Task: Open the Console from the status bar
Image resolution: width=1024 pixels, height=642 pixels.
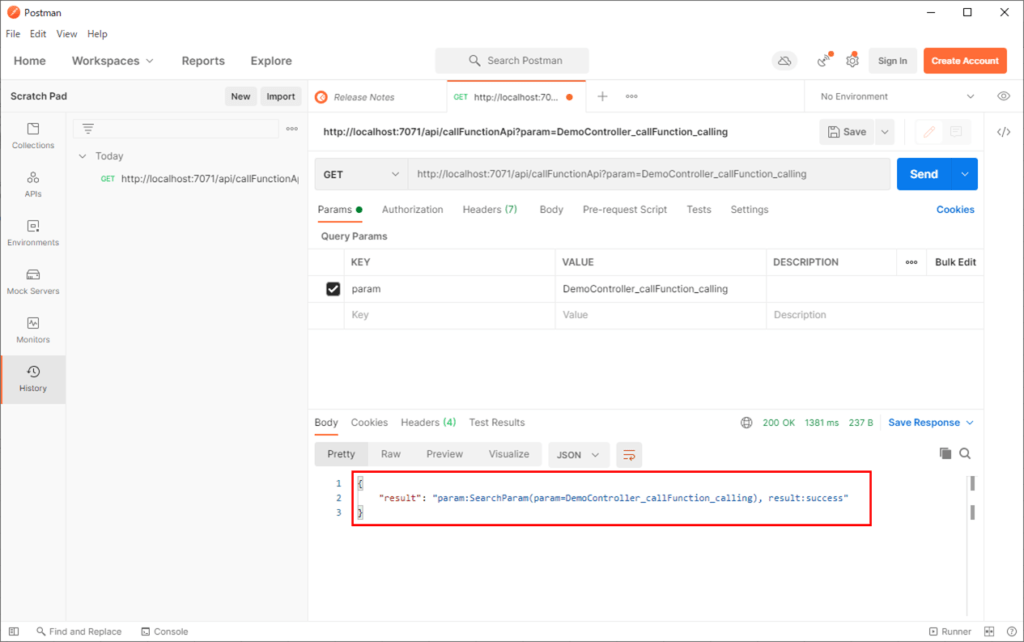Action: [x=164, y=631]
